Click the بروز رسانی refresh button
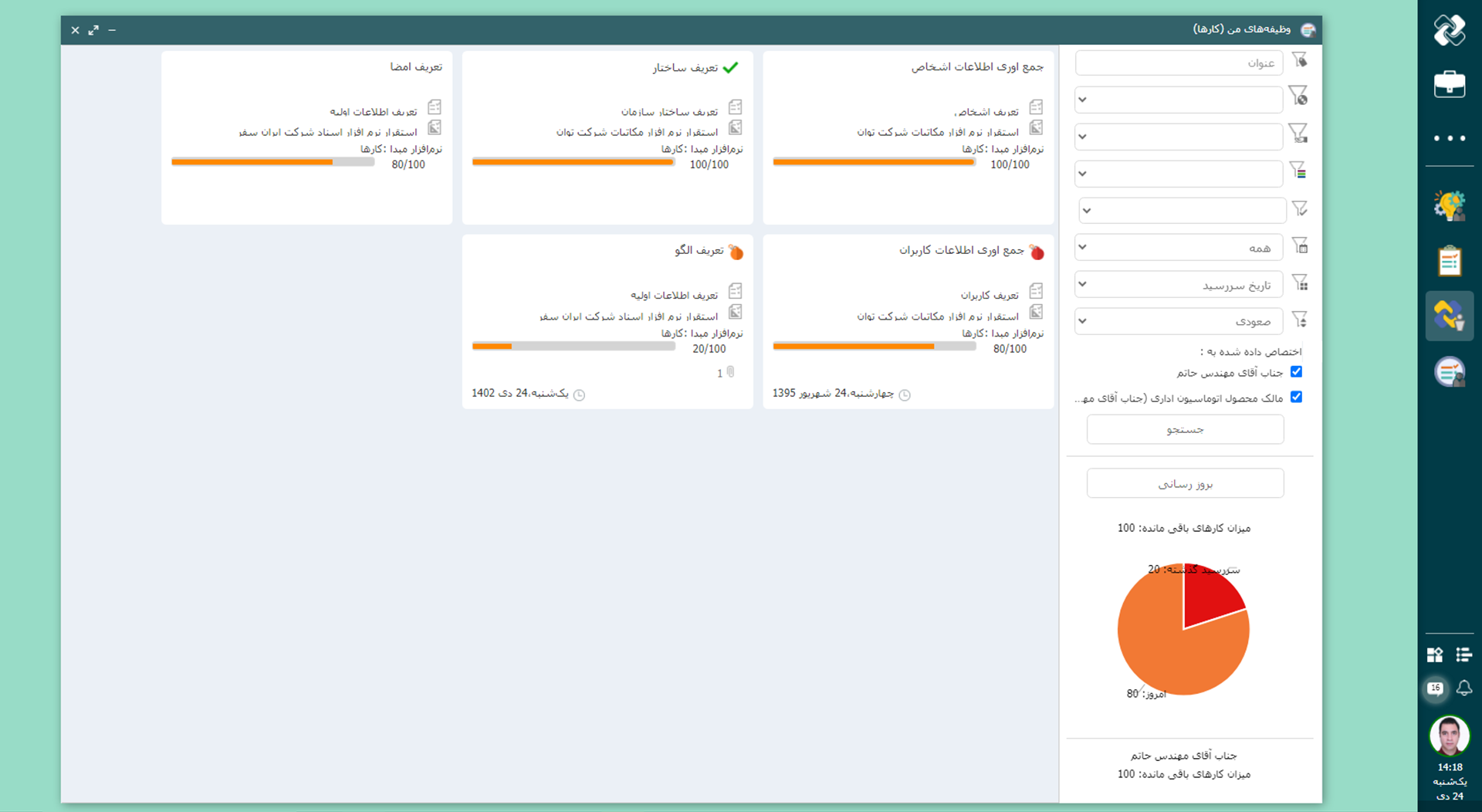 coord(1185,484)
